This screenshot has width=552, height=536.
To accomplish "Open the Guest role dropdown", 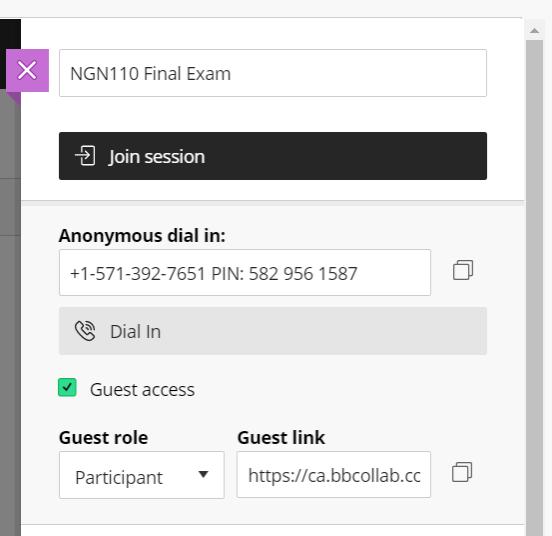I will point(142,475).
